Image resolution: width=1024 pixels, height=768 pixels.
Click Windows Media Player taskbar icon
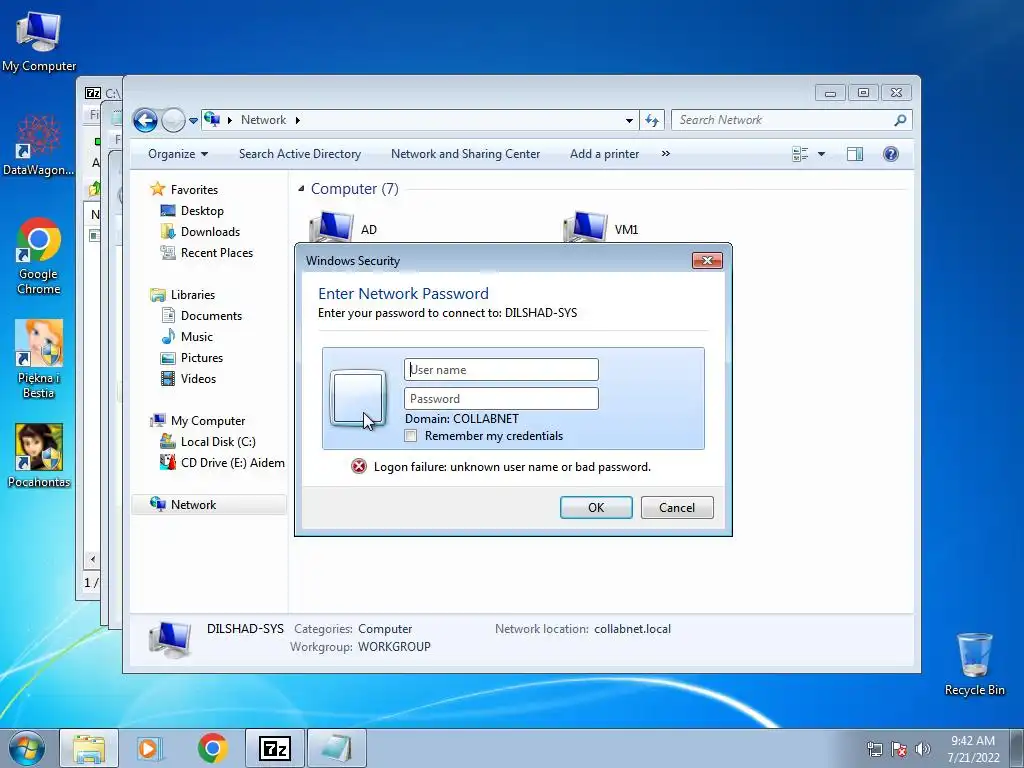pos(150,748)
